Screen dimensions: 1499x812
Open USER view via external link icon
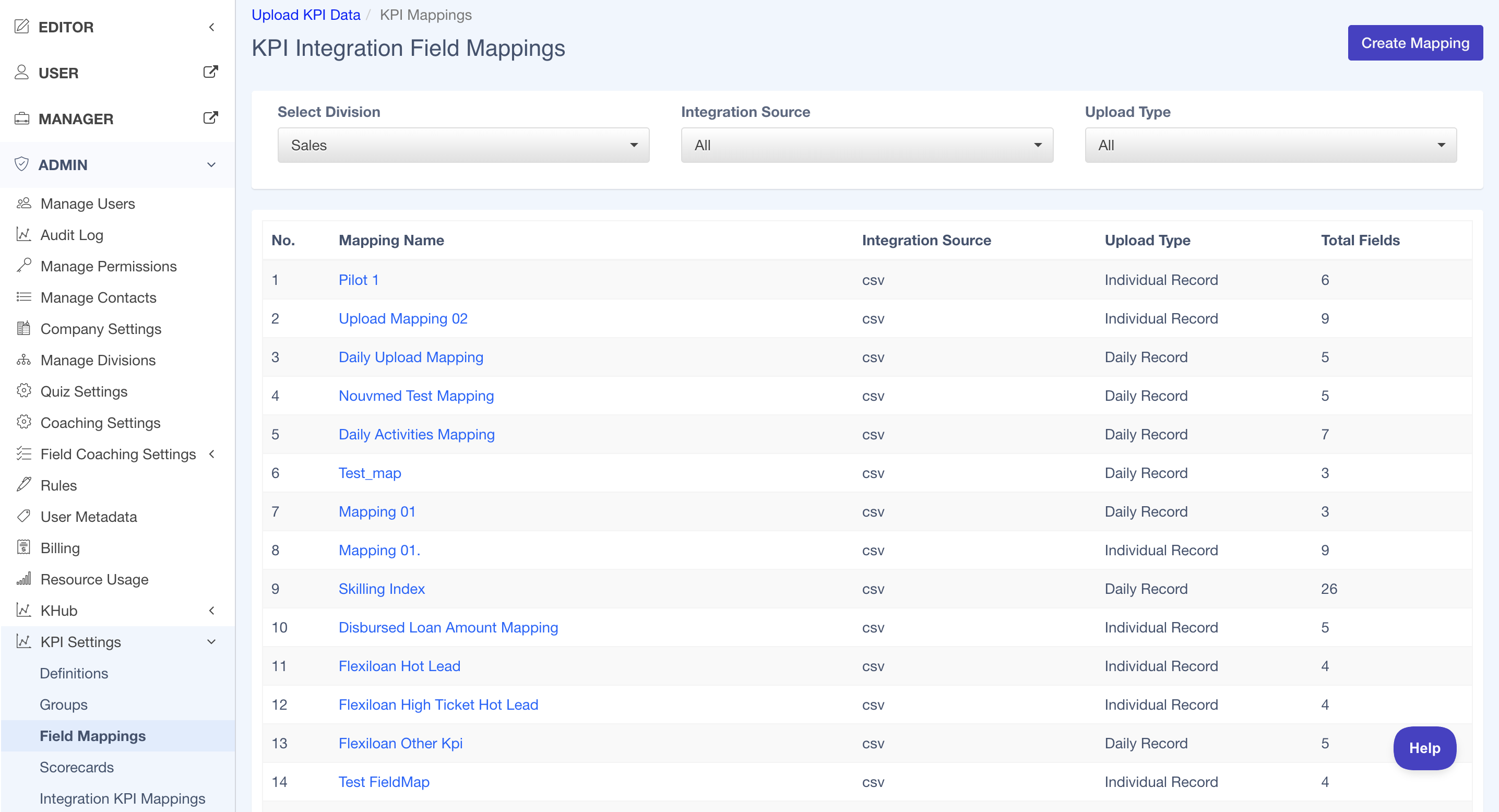[210, 73]
